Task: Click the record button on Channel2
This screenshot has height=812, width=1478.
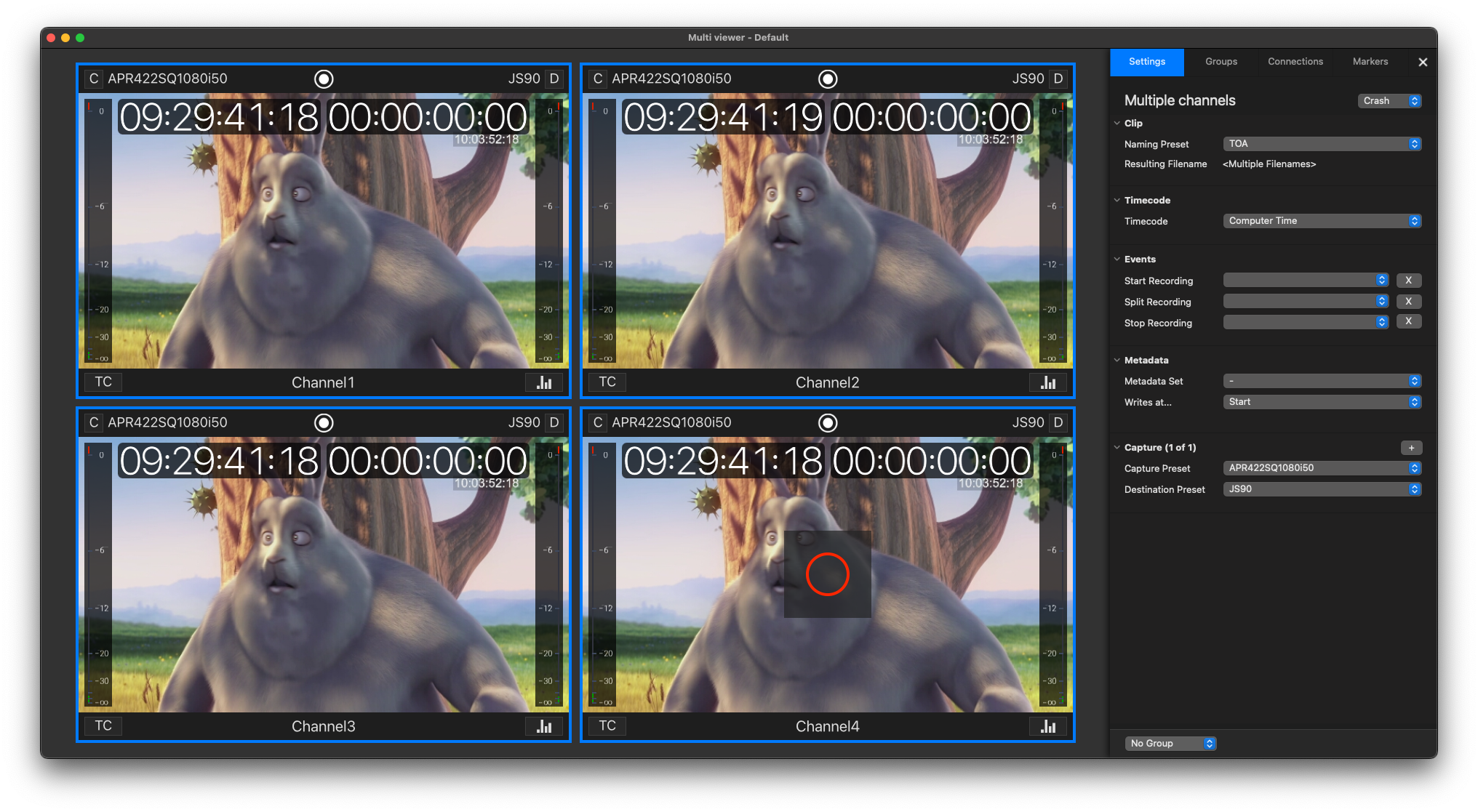Action: [x=828, y=79]
